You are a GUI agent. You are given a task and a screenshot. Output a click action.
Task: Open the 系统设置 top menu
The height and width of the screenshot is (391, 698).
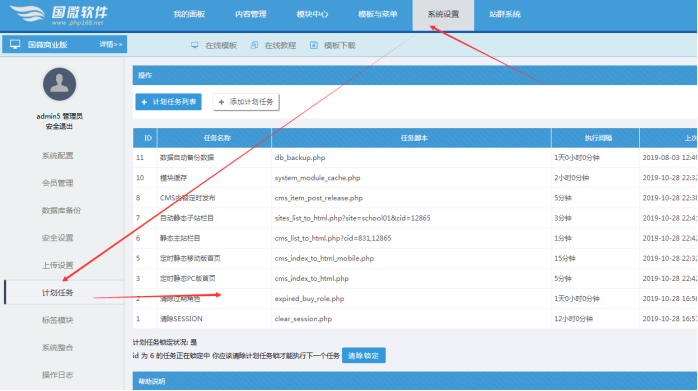click(443, 15)
